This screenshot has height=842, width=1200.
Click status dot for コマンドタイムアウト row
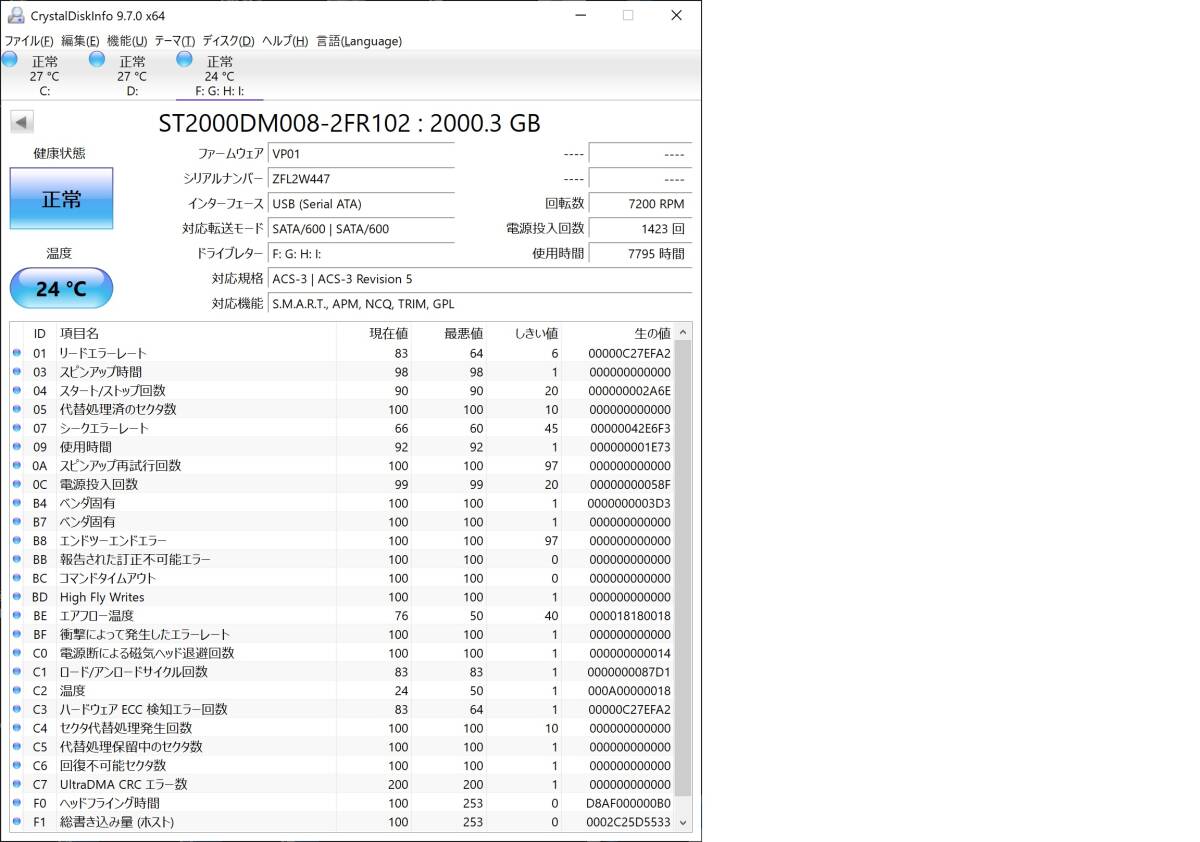point(16,578)
